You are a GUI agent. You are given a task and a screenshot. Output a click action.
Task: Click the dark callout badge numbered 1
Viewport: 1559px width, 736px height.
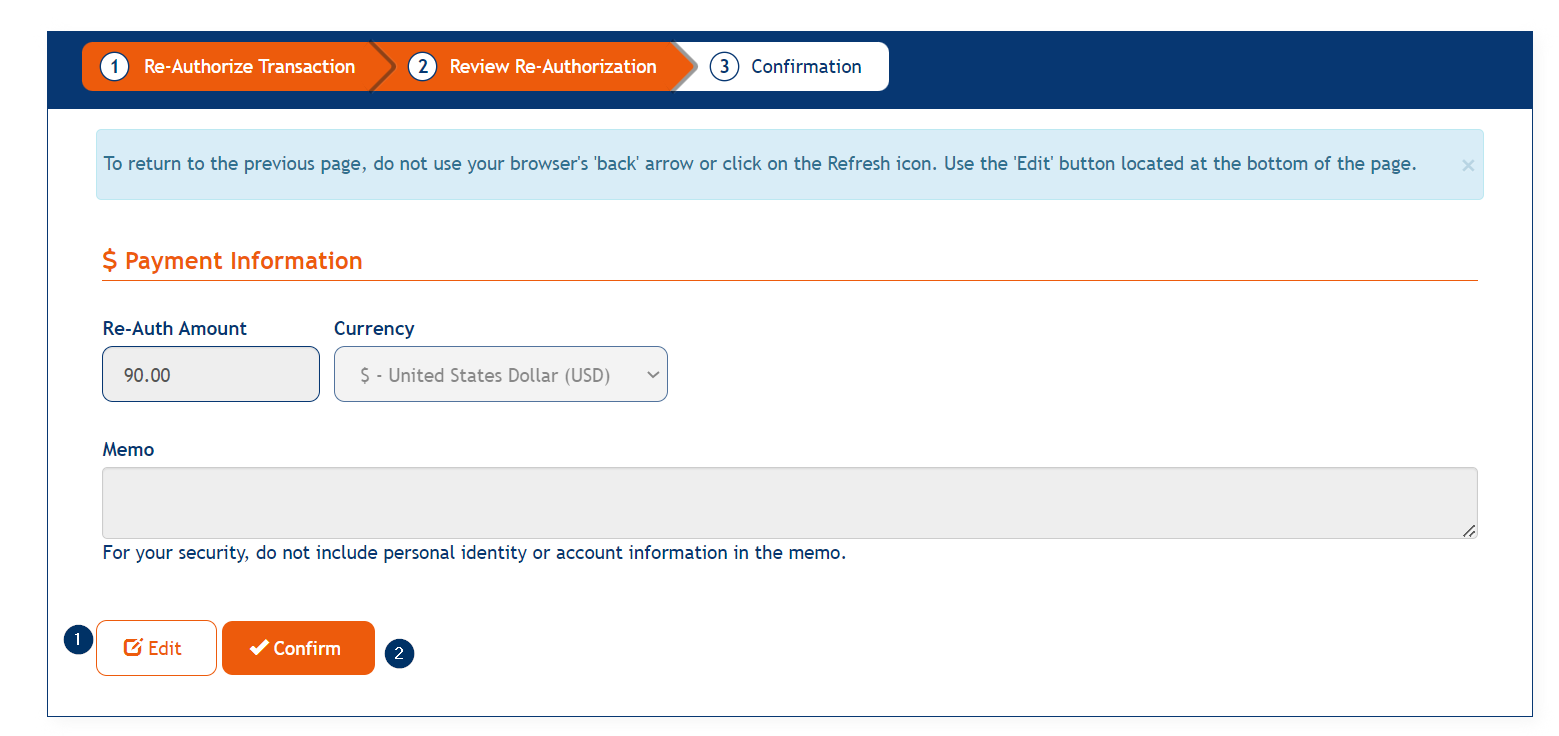[x=78, y=640]
